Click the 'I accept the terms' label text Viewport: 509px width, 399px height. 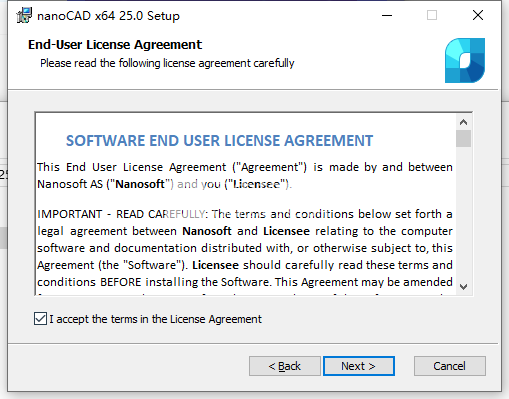(x=155, y=319)
